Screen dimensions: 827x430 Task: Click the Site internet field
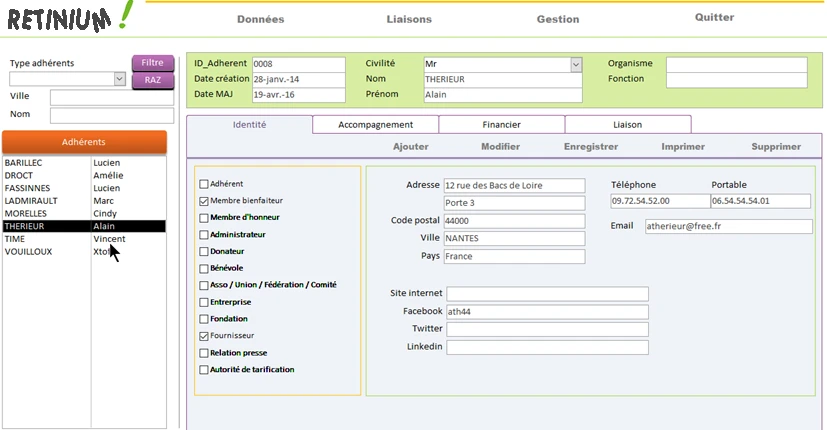point(547,294)
